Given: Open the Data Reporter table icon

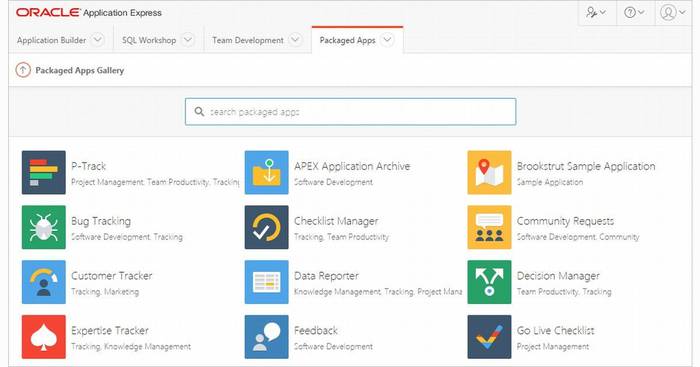Looking at the screenshot, I should (267, 282).
